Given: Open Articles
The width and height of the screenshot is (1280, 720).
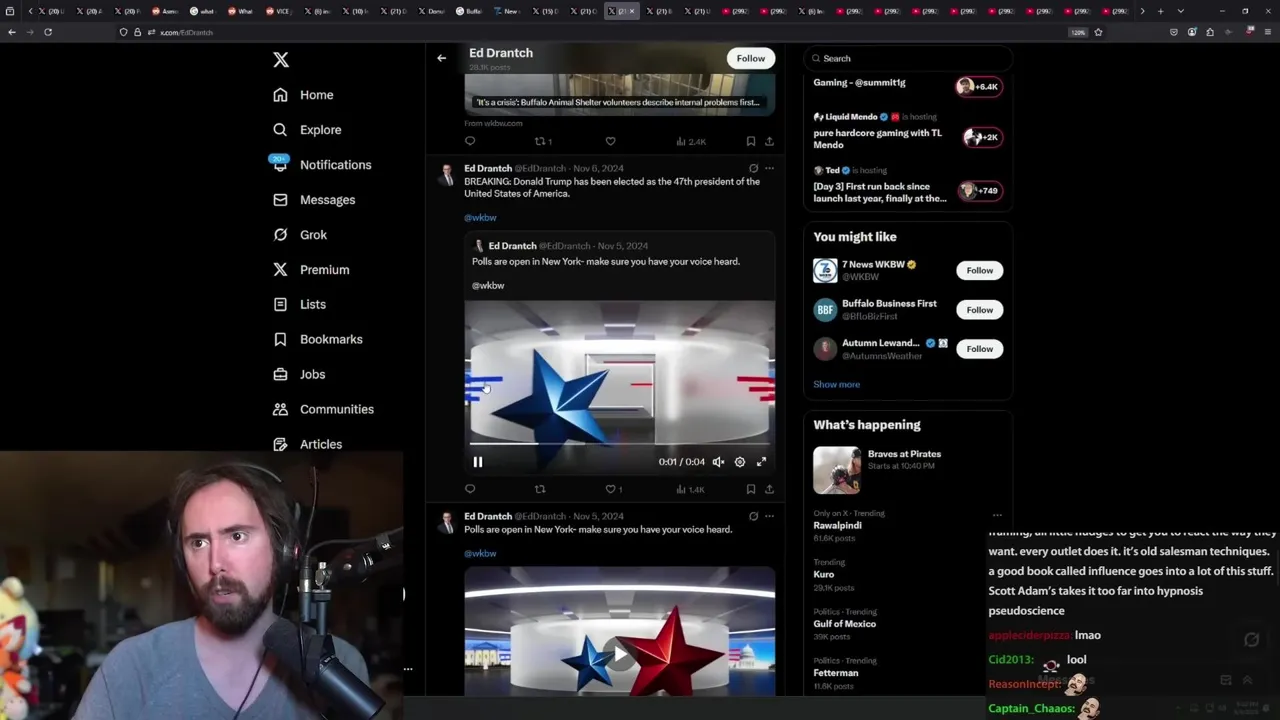Looking at the screenshot, I should click(x=307, y=444).
